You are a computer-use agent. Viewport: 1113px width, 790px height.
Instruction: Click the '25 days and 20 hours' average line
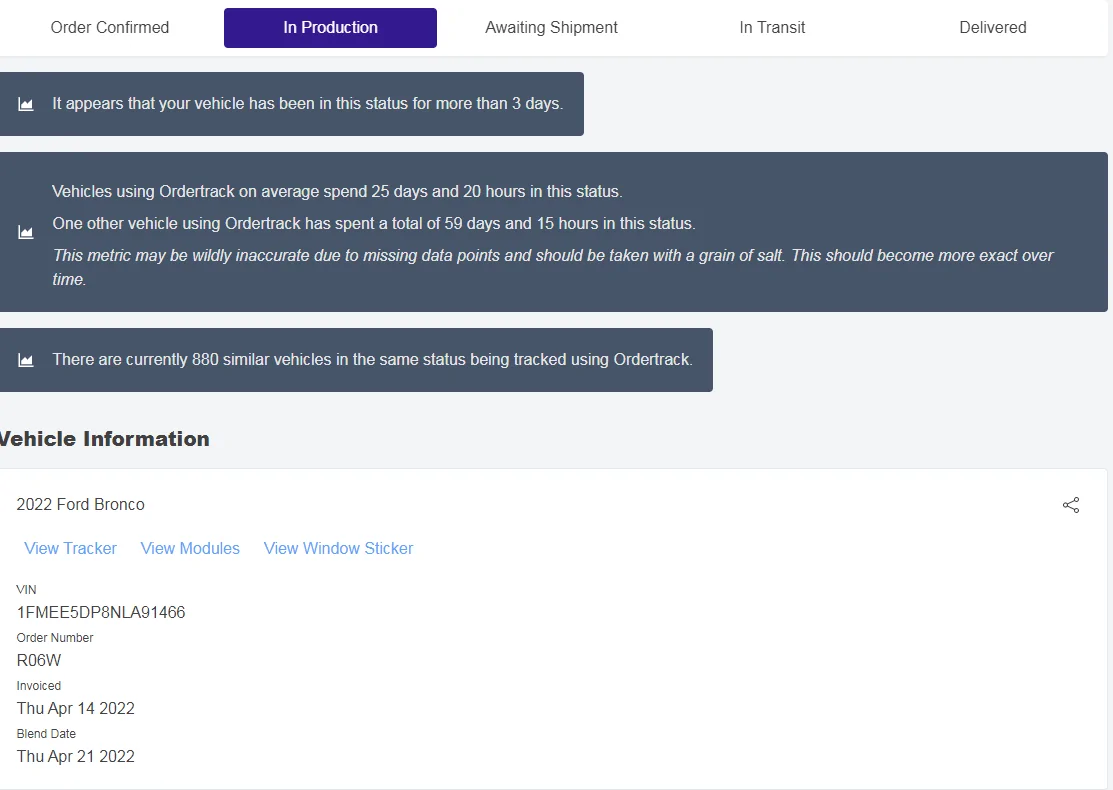click(337, 192)
